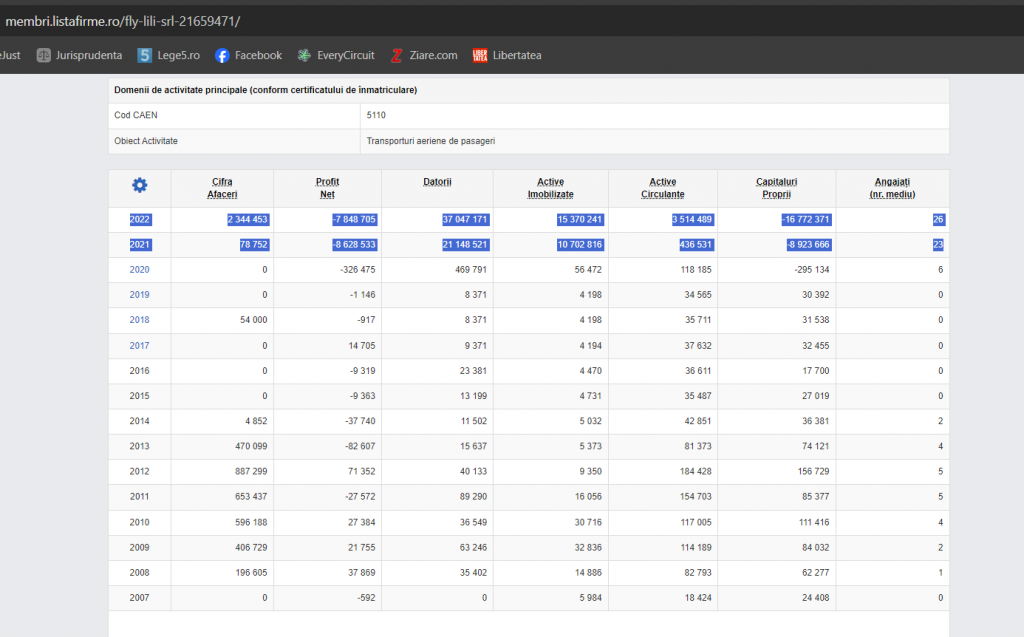Image resolution: width=1024 pixels, height=637 pixels.
Task: Click the Active Imobilizate column header
Action: tap(551, 188)
